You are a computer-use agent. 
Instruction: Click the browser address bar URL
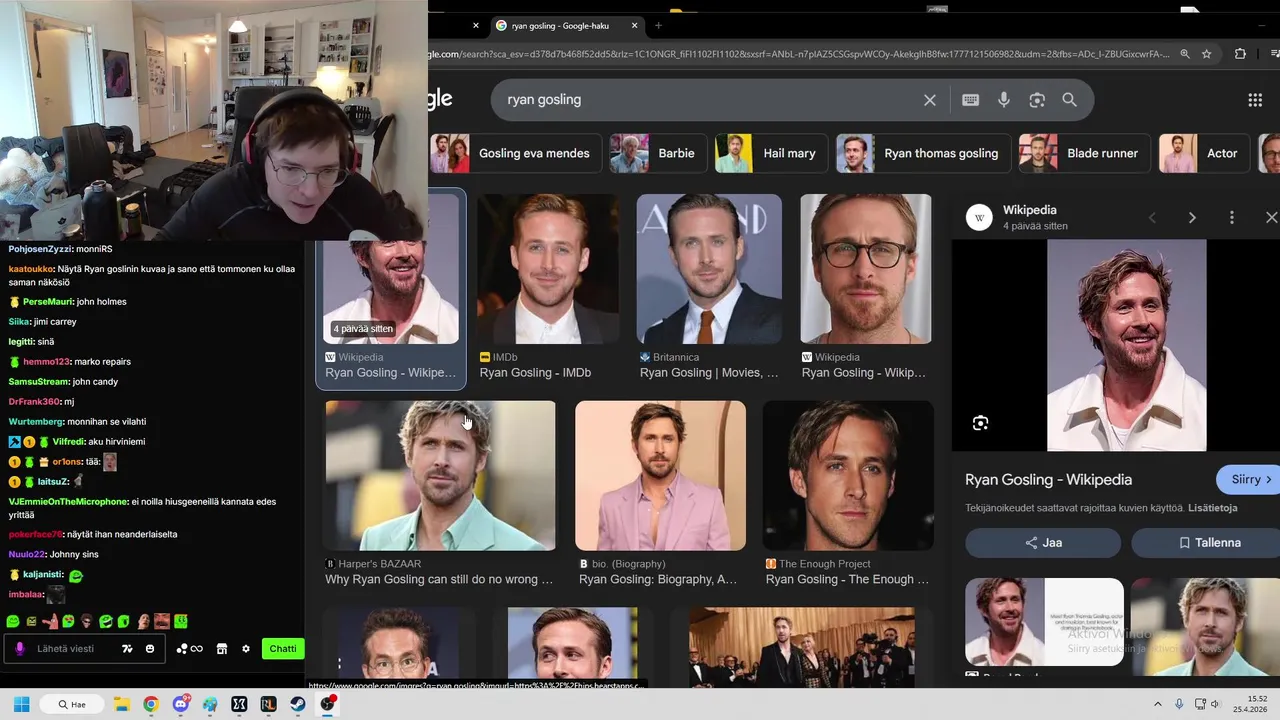[x=800, y=54]
